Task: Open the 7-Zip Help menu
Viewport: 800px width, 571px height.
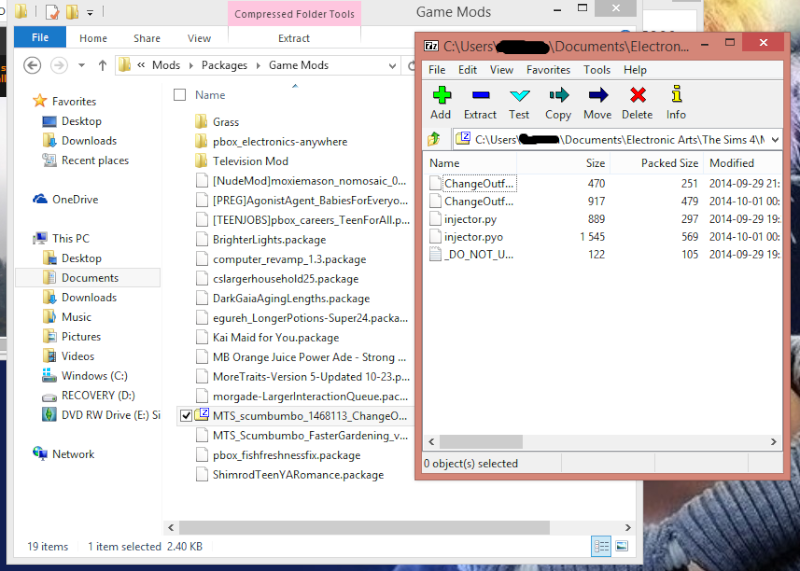Action: coord(635,70)
